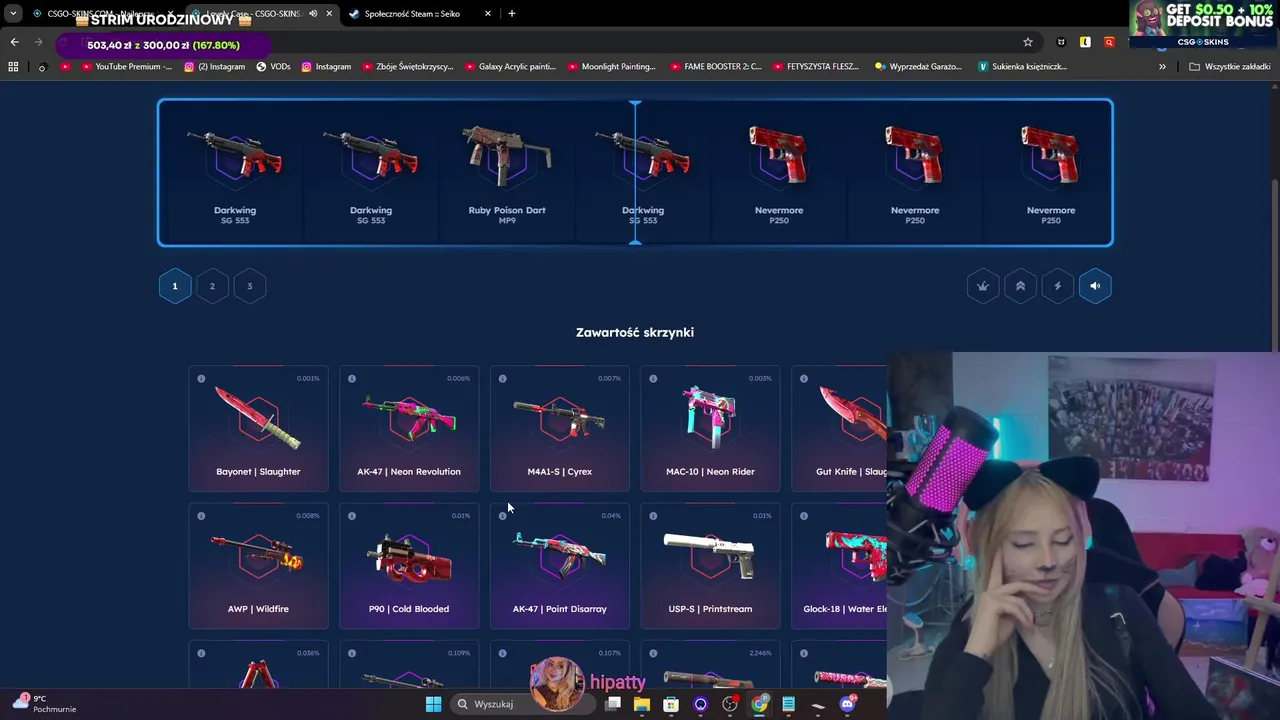Toggle the sound speaker hexagon button
The image size is (1280, 720).
(1095, 286)
